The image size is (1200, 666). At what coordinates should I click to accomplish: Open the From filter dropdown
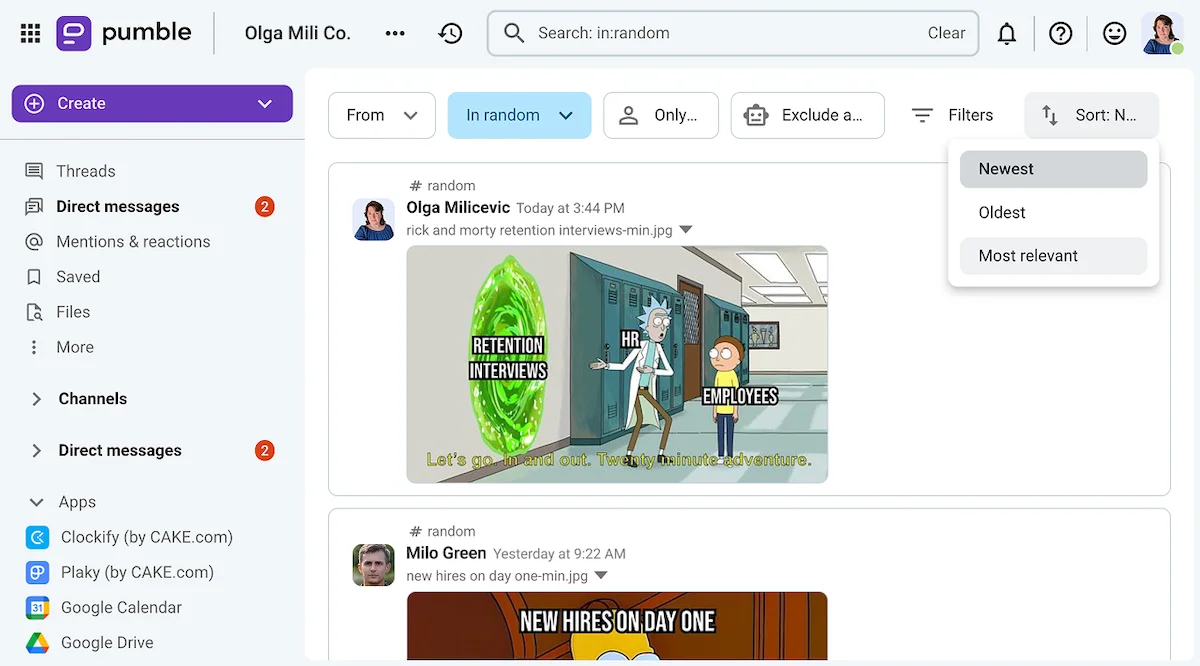tap(381, 114)
